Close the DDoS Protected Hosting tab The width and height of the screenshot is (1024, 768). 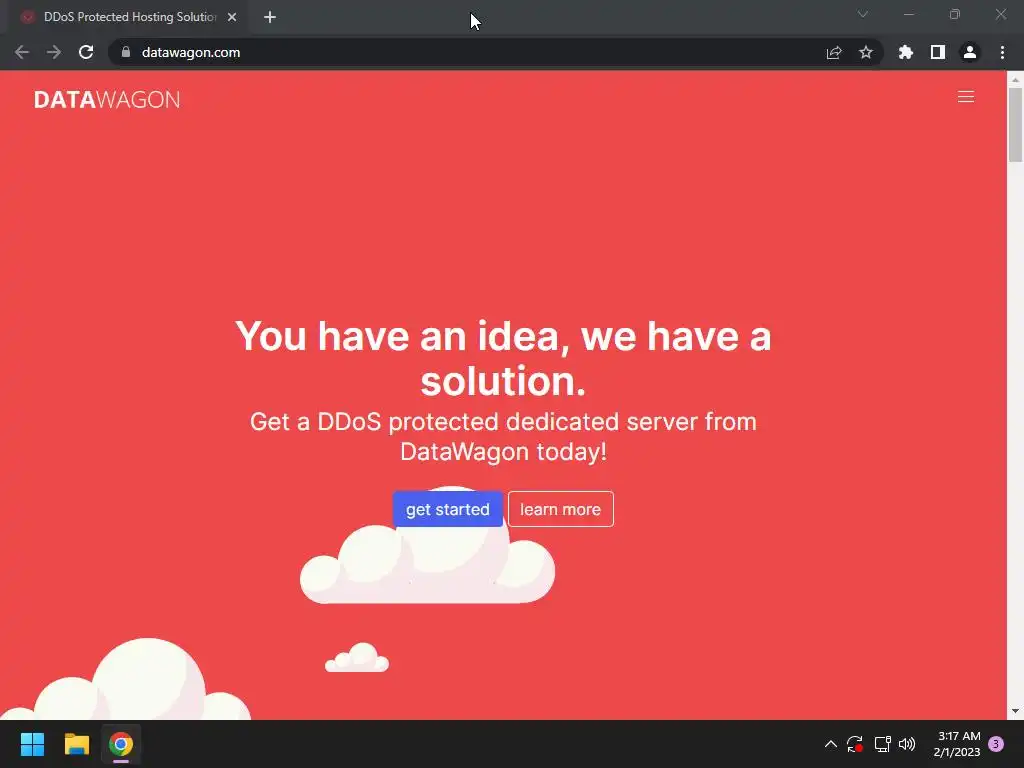(x=232, y=17)
